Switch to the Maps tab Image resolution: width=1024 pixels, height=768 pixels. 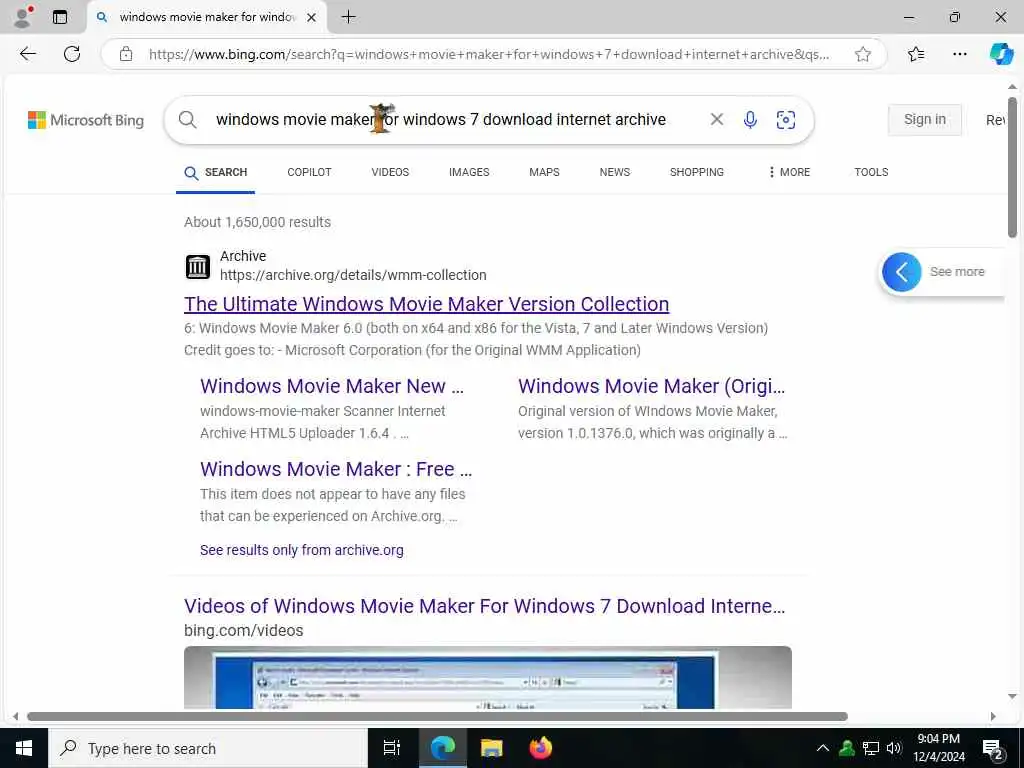544,172
